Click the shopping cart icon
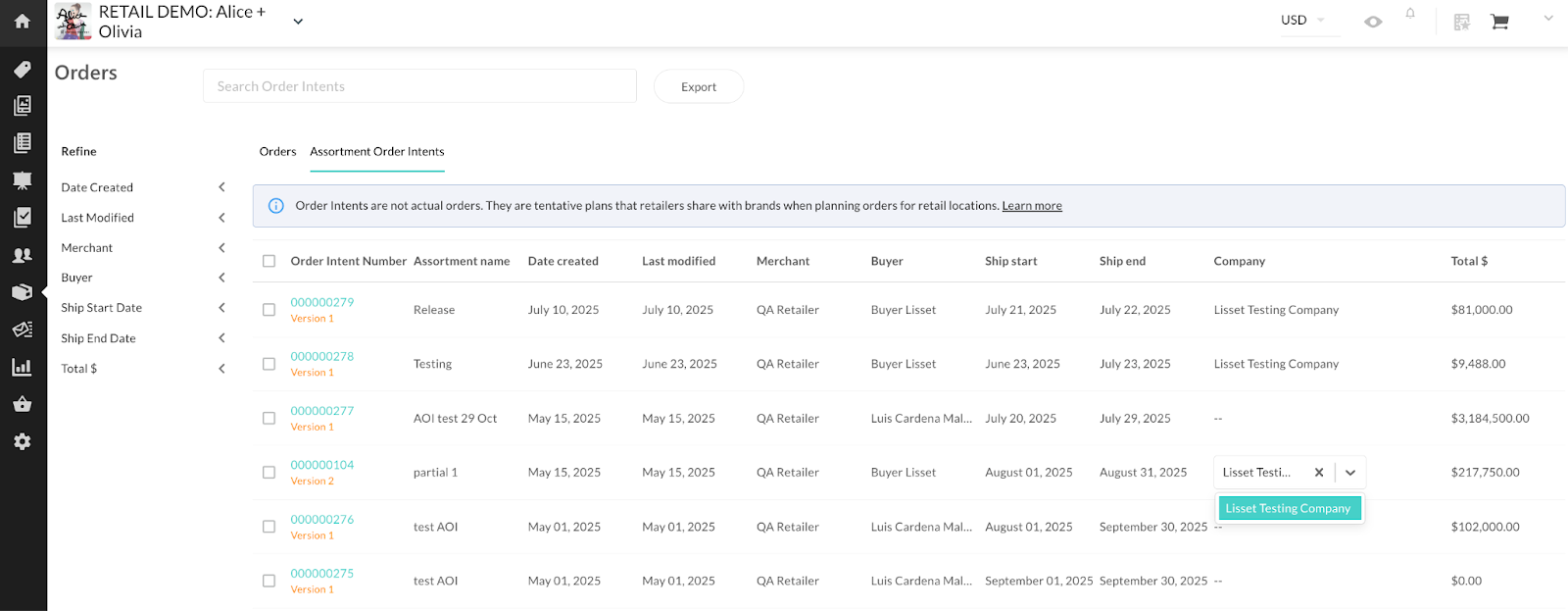1568x611 pixels. pyautogui.click(x=1499, y=22)
